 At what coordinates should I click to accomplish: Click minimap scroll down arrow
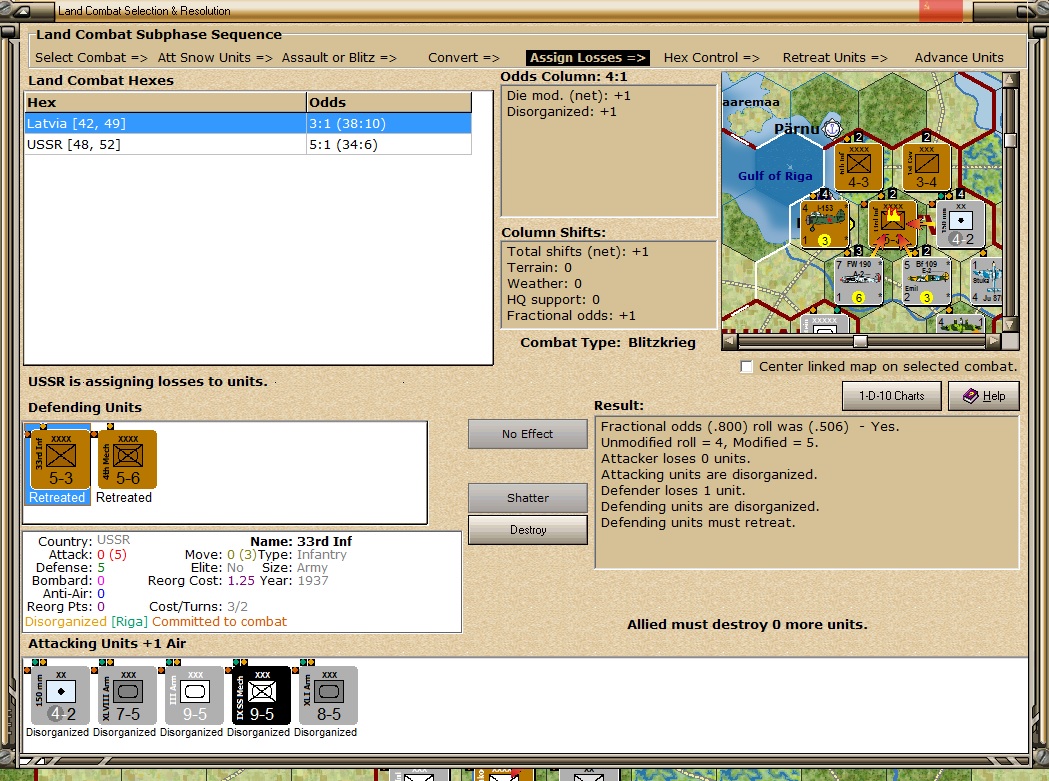tap(1010, 325)
